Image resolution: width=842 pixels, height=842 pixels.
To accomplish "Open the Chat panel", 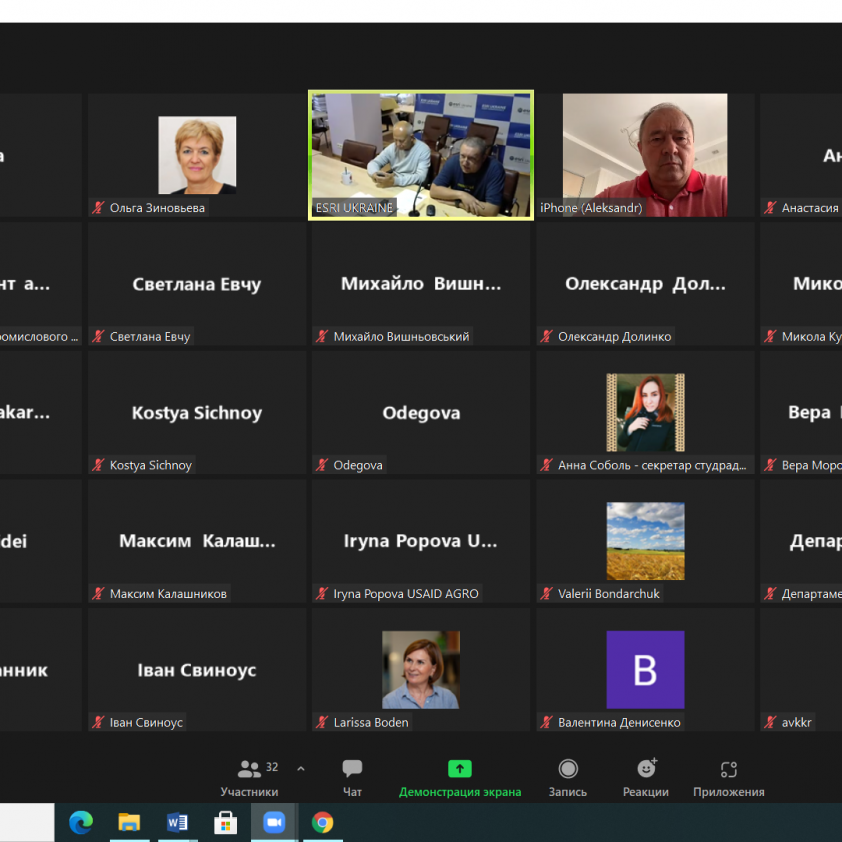I will [352, 769].
